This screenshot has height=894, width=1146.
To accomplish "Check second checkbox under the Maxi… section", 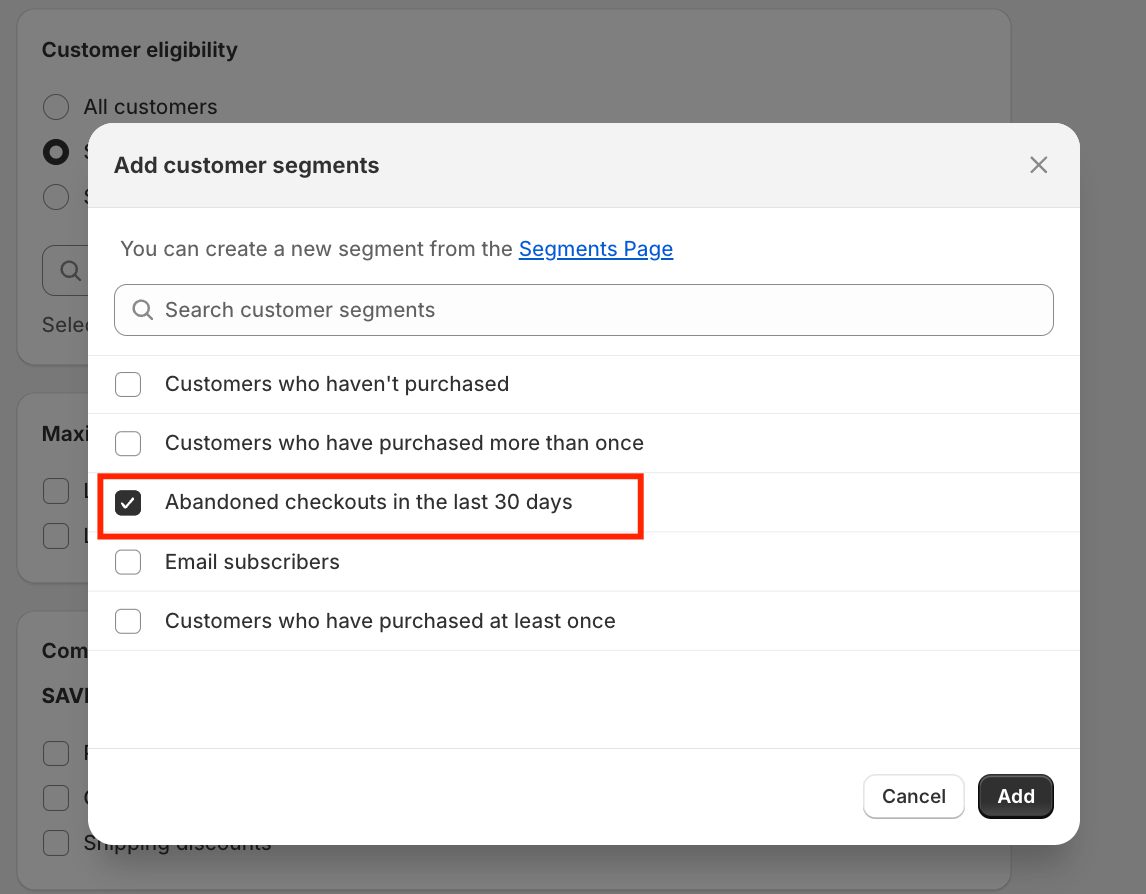I will (x=56, y=536).
